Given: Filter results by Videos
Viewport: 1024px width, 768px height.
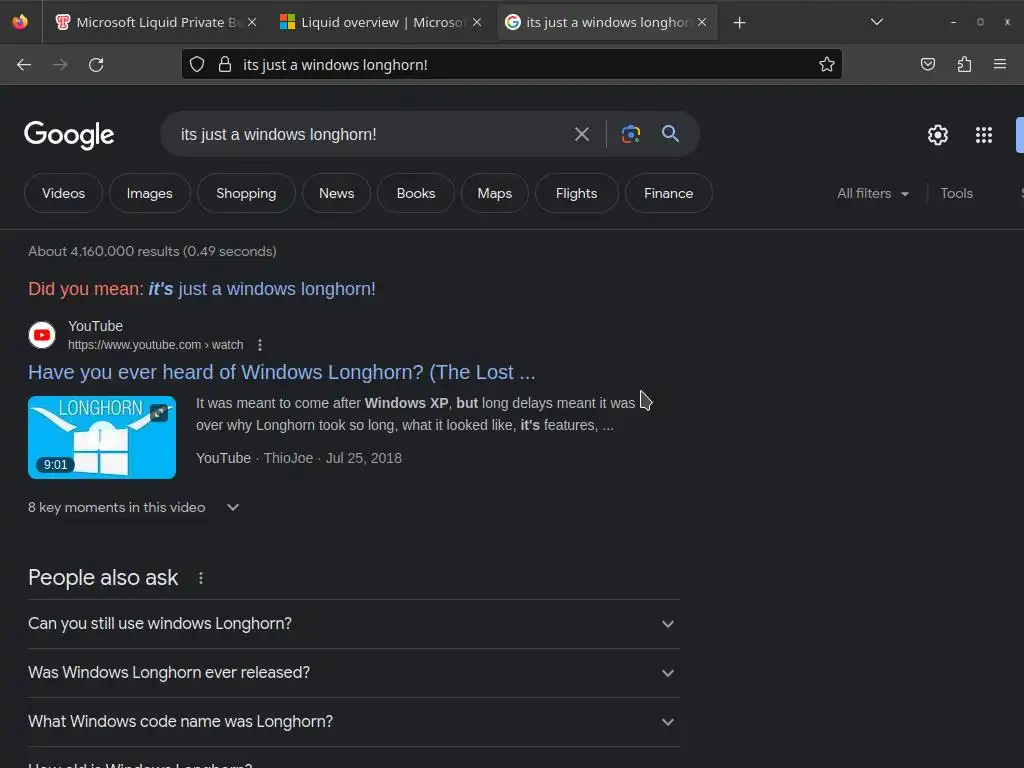Looking at the screenshot, I should (x=63, y=193).
